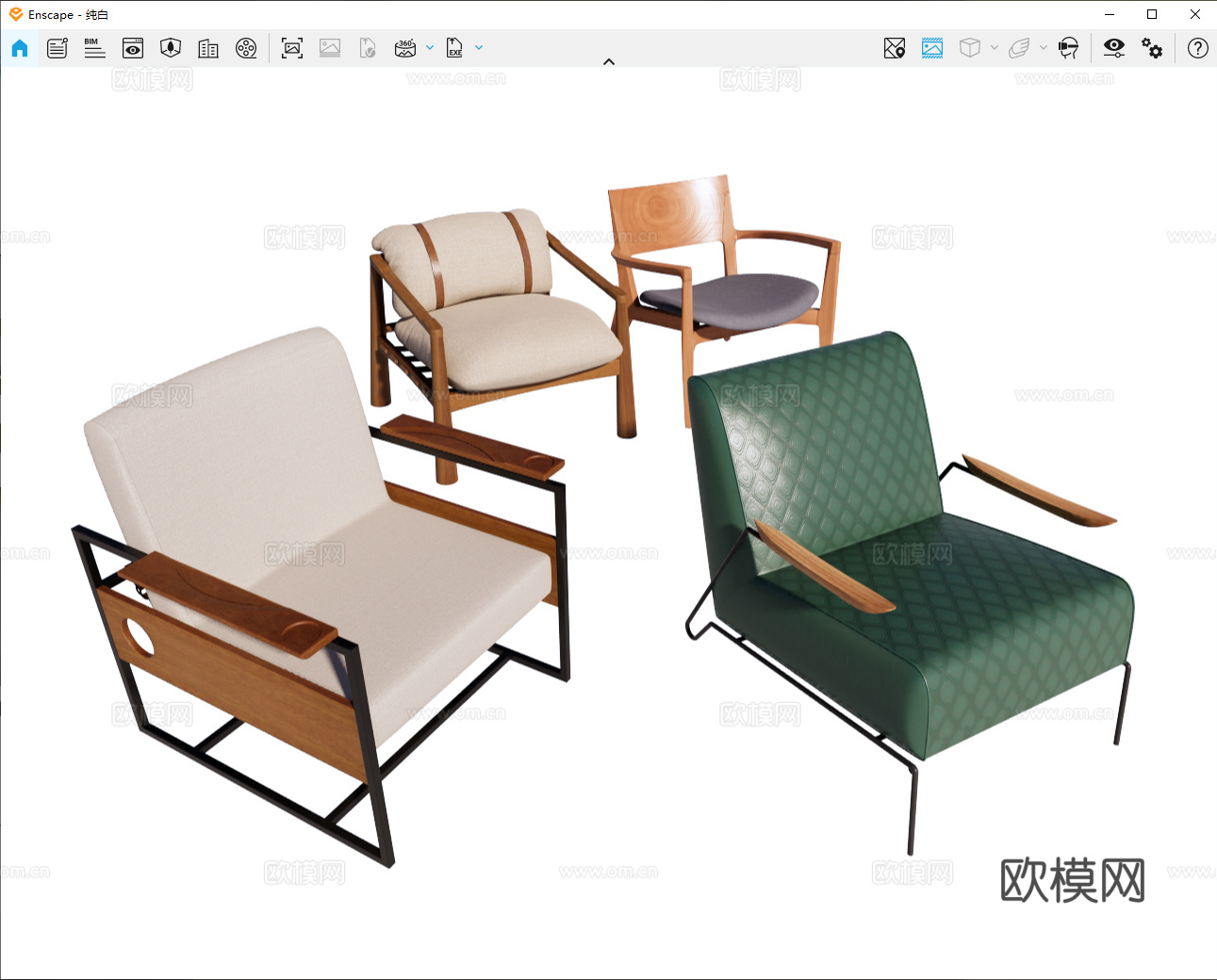Click the Home icon in the toolbar
The width and height of the screenshot is (1217, 980).
[20, 48]
